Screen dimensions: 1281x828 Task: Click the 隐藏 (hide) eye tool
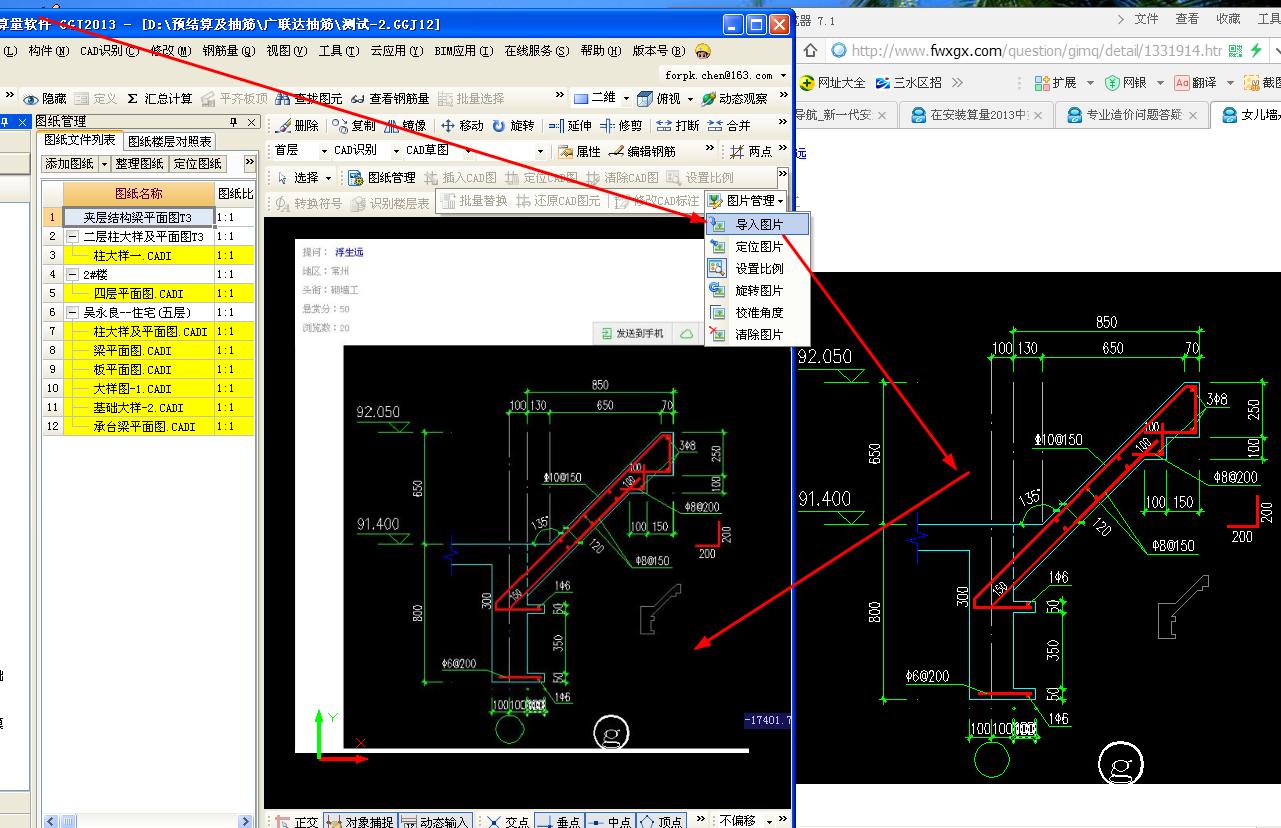click(x=45, y=98)
